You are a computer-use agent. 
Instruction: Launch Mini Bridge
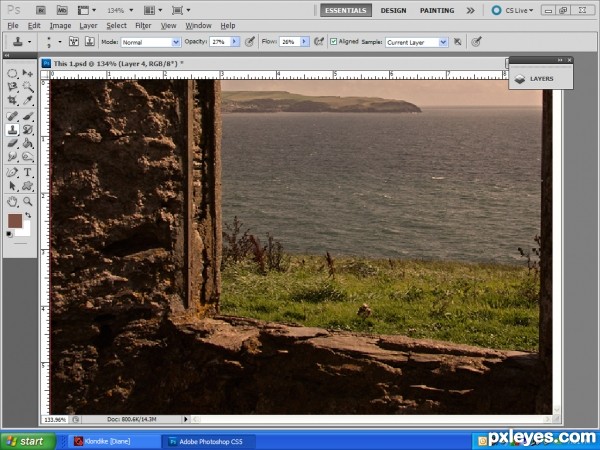pyautogui.click(x=62, y=10)
